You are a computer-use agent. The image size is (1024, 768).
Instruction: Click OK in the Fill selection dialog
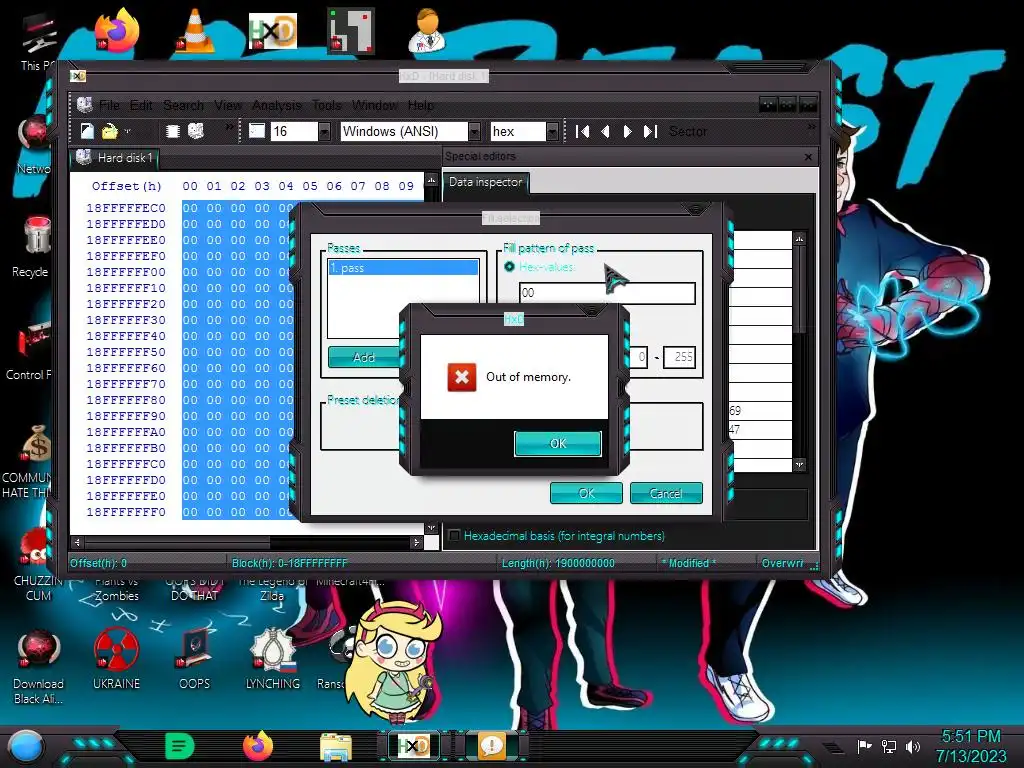coord(586,493)
